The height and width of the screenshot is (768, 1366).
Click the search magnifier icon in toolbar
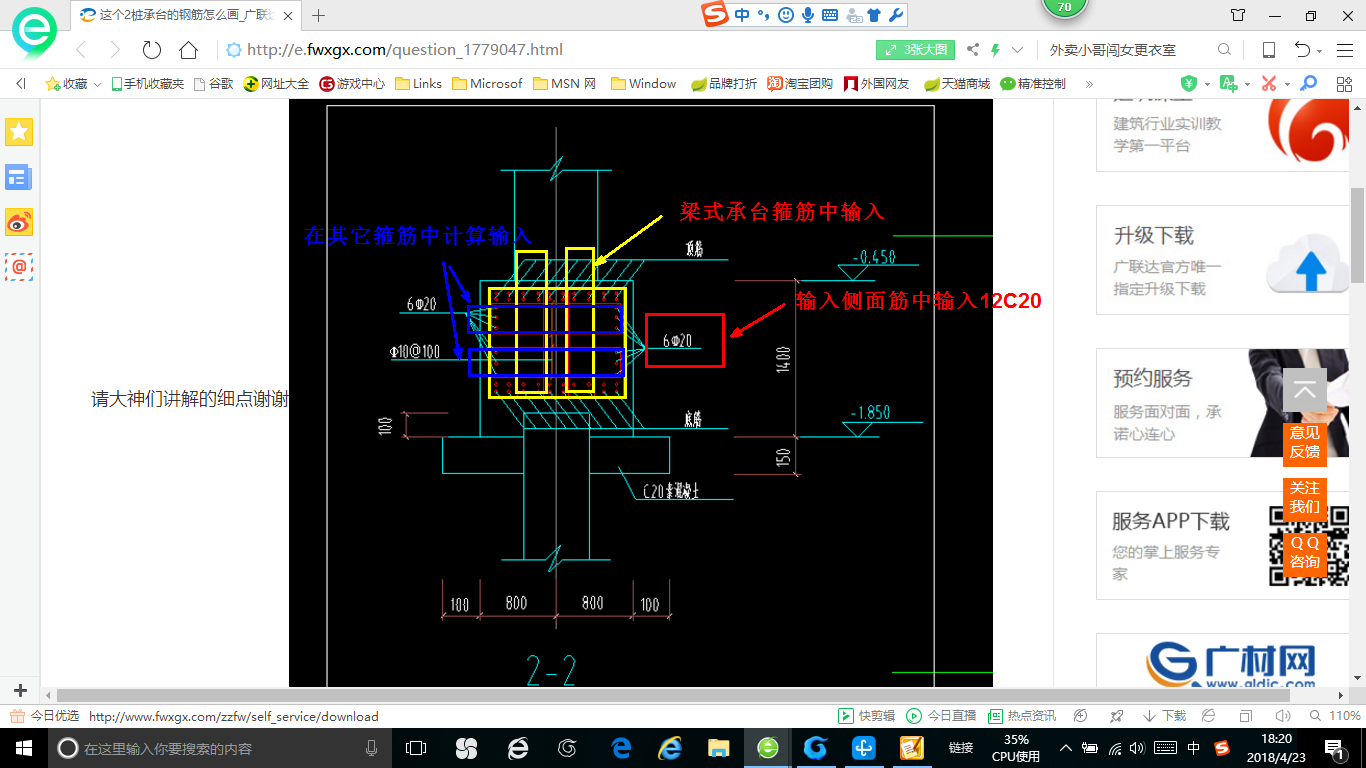[x=1224, y=50]
